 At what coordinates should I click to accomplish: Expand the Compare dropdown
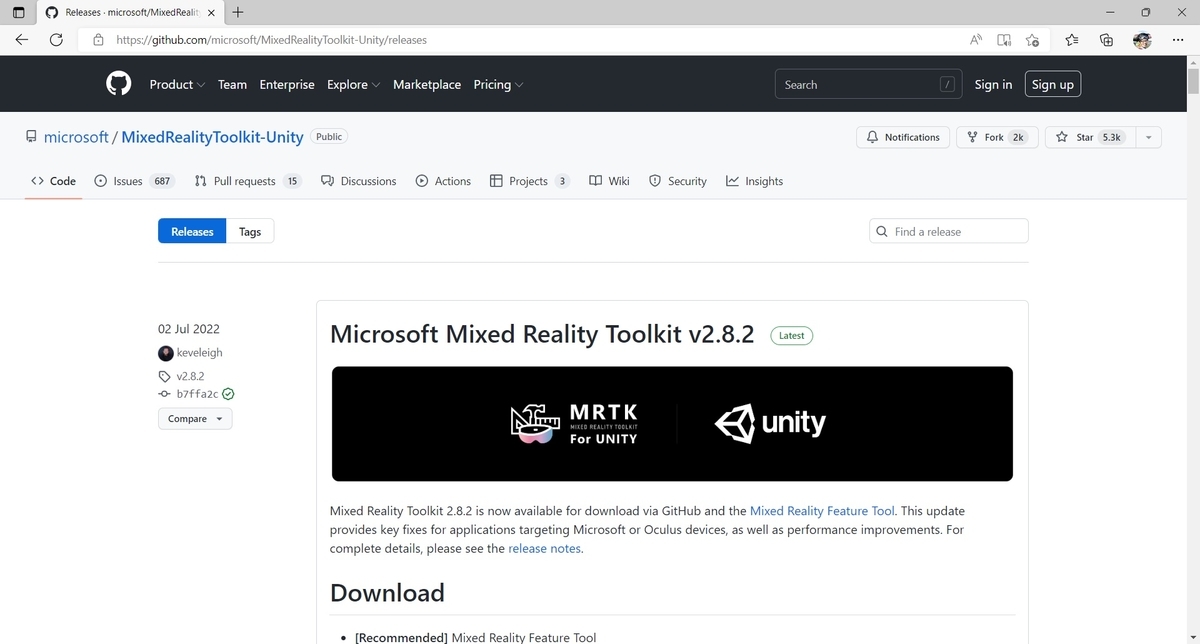tap(195, 419)
